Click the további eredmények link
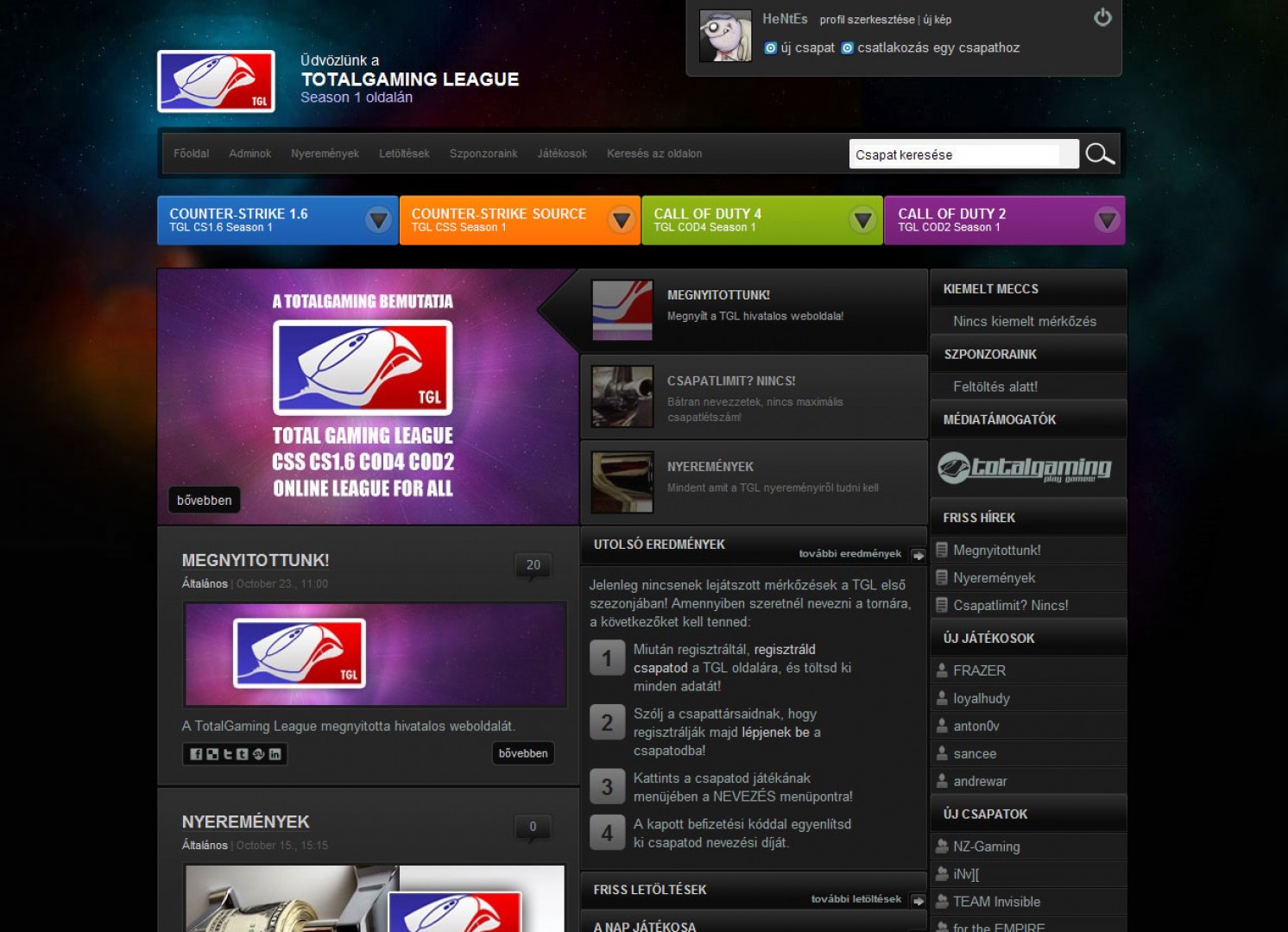1288x932 pixels. coord(849,554)
